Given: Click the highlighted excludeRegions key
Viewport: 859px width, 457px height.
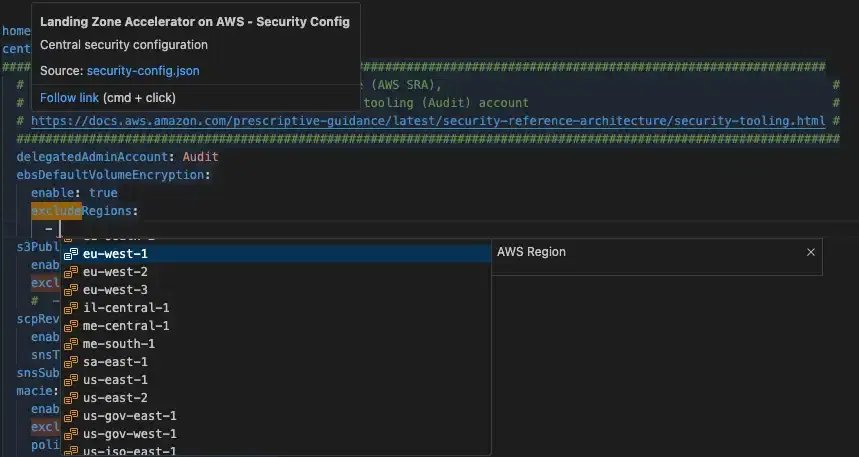Looking at the screenshot, I should click(x=81, y=211).
